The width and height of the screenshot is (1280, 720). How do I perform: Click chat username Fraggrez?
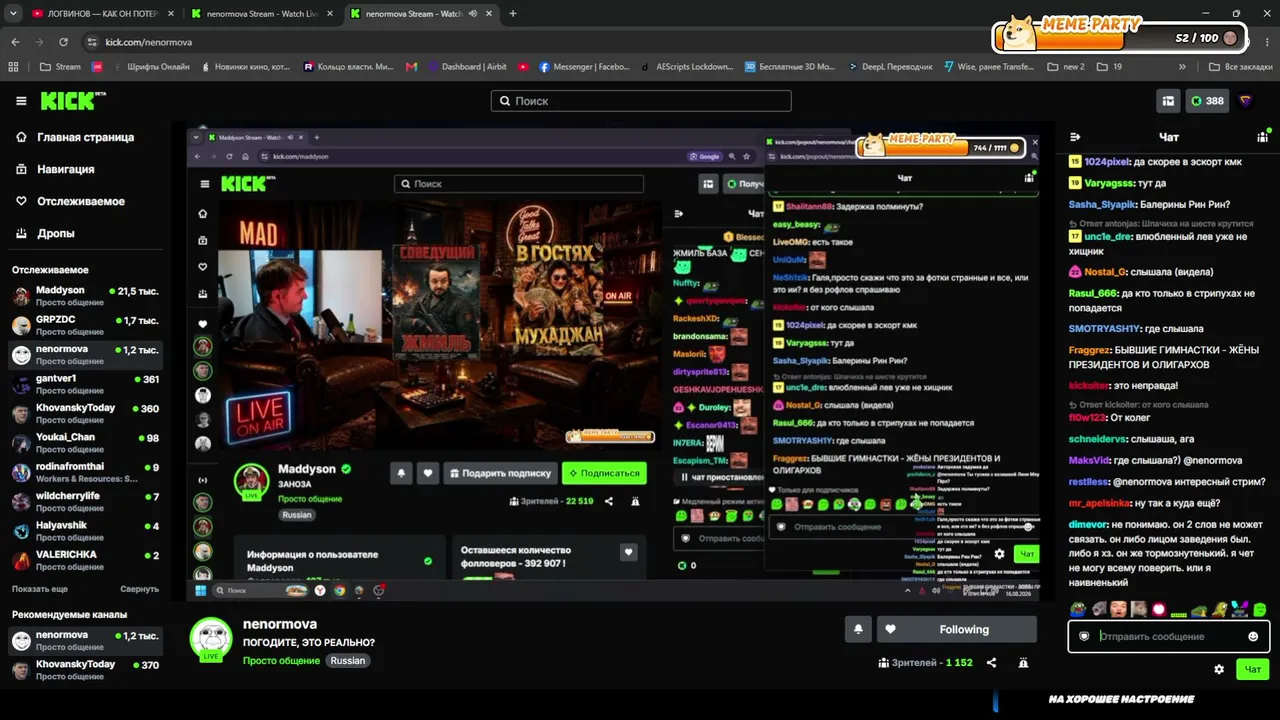(x=1089, y=350)
